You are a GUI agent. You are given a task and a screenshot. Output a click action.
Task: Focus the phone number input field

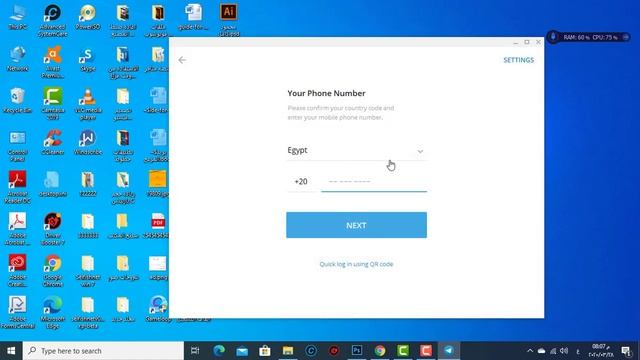coord(374,181)
